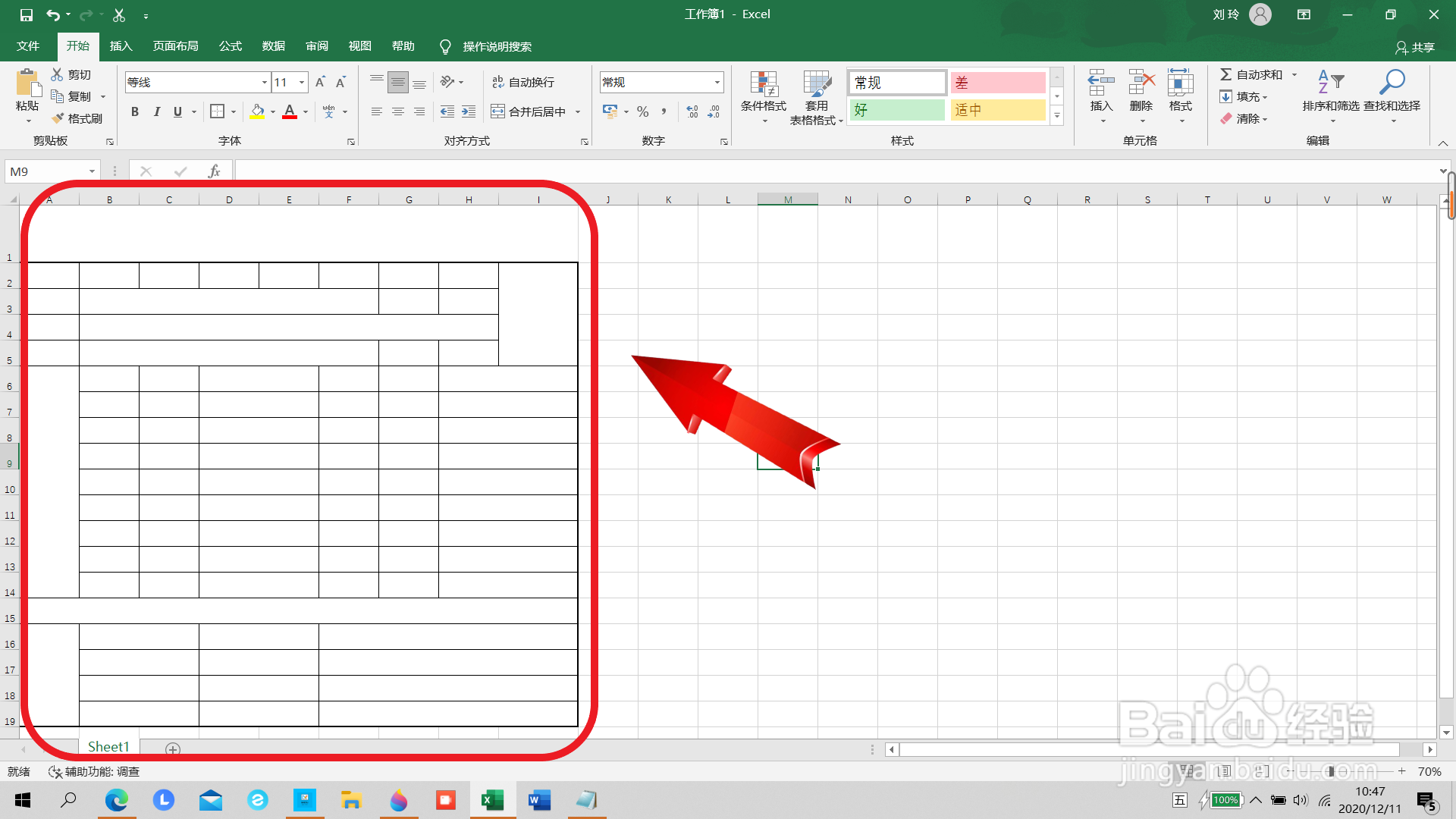Open the Name Box dropdown arrow

tap(92, 171)
